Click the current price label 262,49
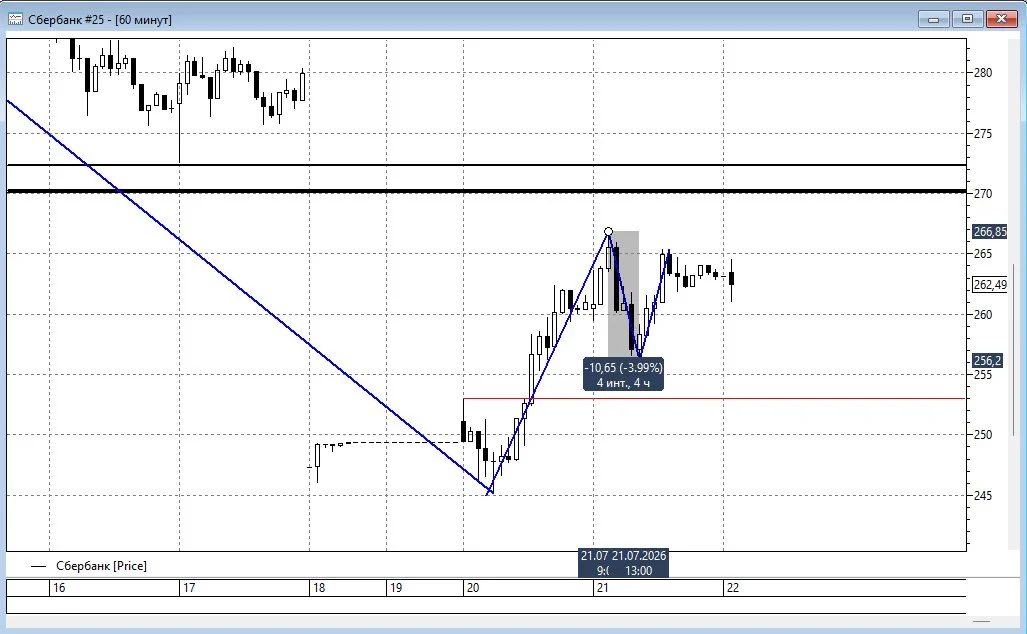This screenshot has width=1027, height=634. tap(990, 285)
